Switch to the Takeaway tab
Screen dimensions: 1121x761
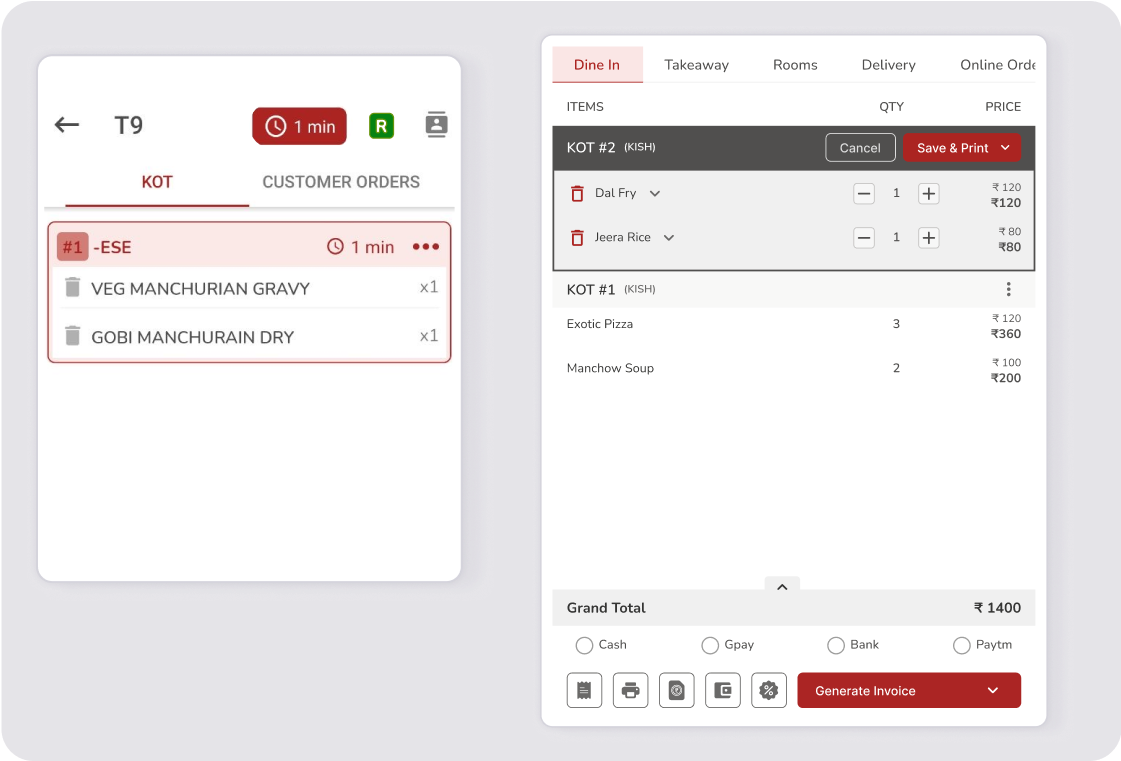[696, 65]
